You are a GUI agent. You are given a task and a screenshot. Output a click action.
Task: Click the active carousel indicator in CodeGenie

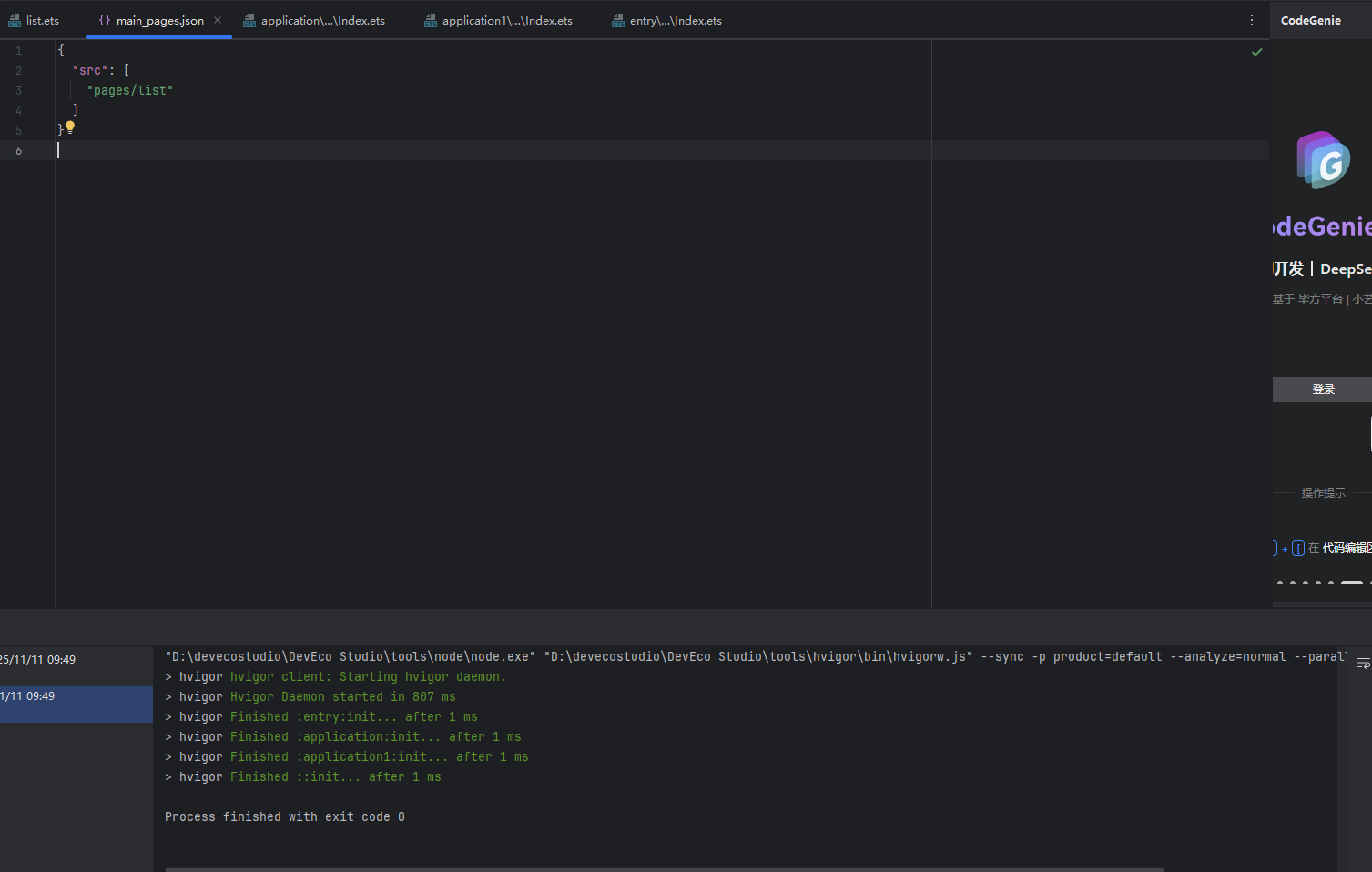pyautogui.click(x=1351, y=583)
